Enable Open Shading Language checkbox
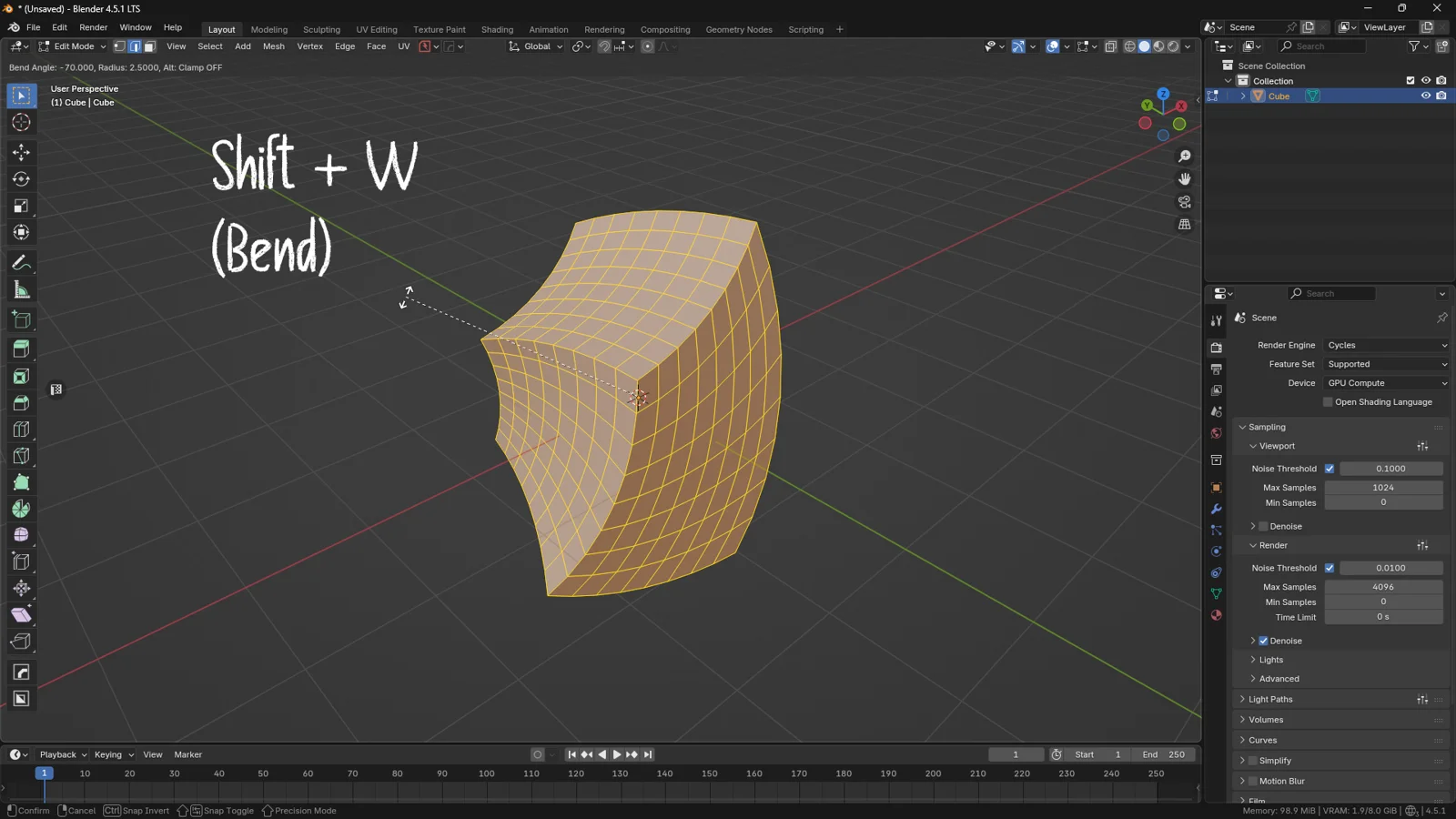The width and height of the screenshot is (1456, 819). coord(1328,402)
